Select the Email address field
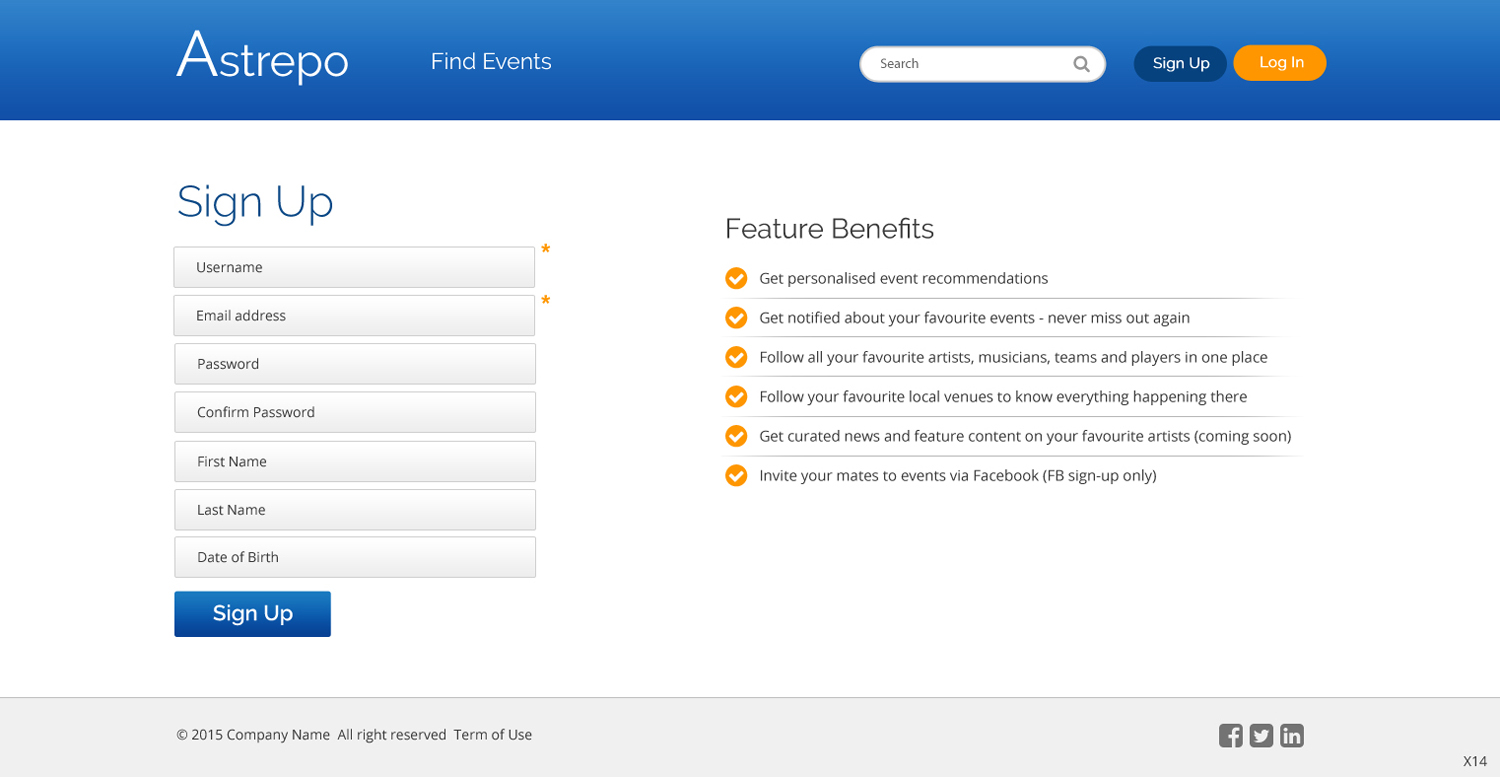The image size is (1500, 777). click(354, 316)
